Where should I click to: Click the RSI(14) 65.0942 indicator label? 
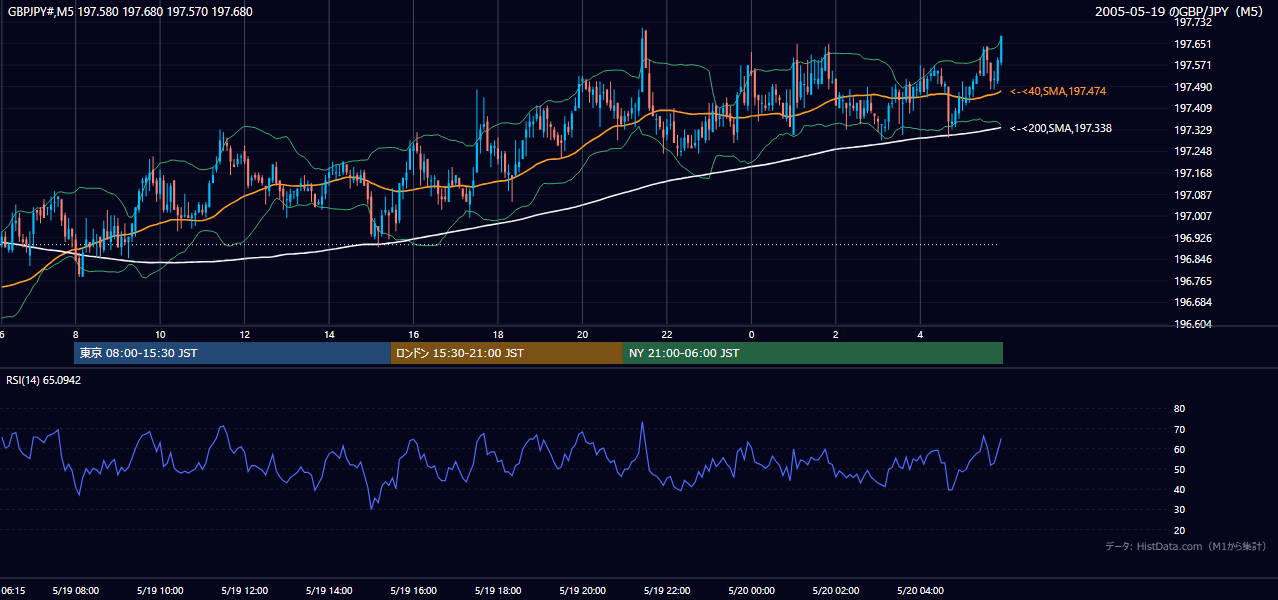(x=44, y=380)
